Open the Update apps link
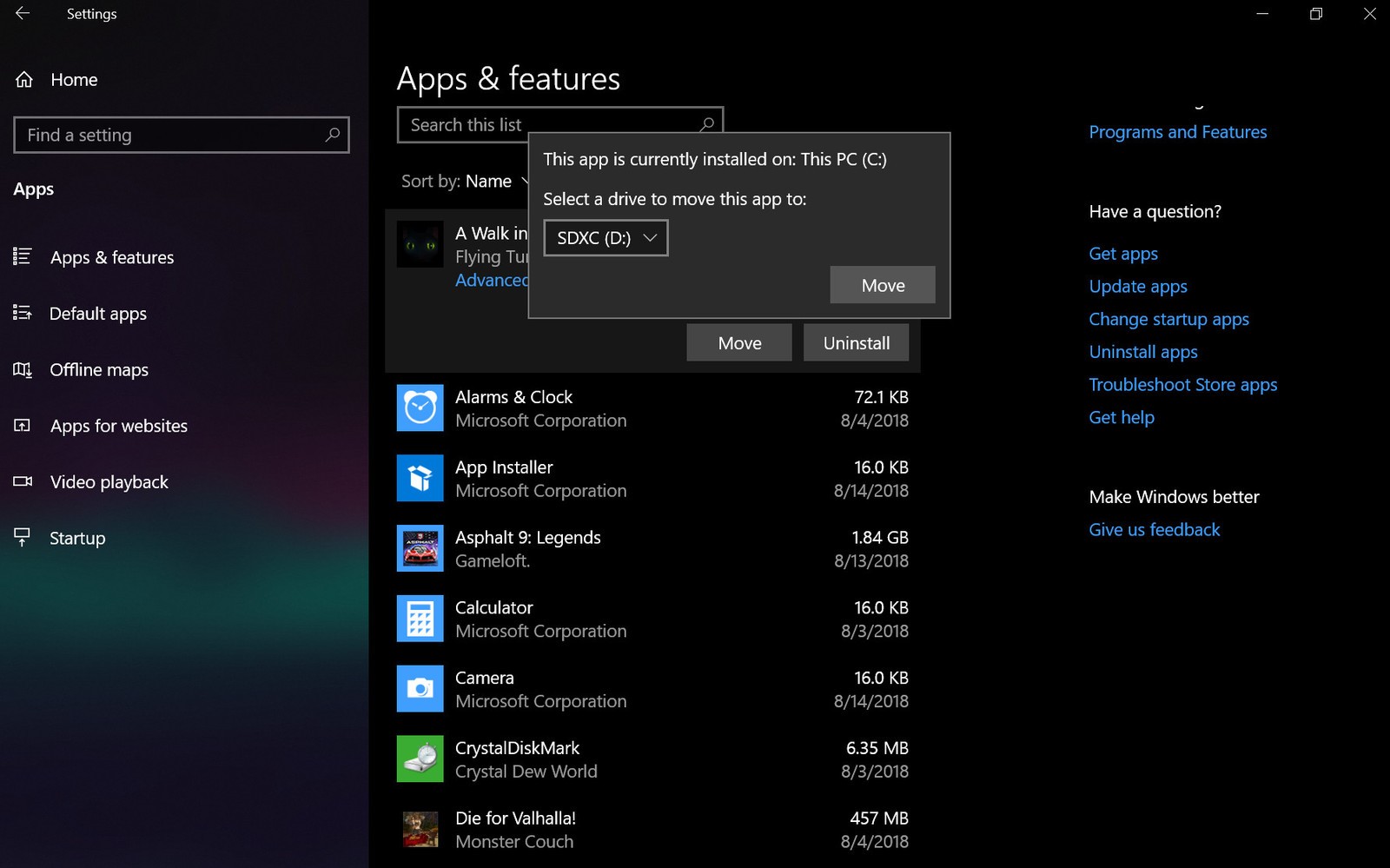 [1138, 287]
